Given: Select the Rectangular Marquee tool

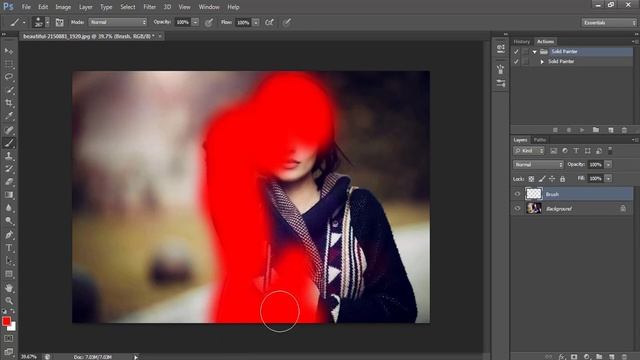Looking at the screenshot, I should pyautogui.click(x=9, y=64).
